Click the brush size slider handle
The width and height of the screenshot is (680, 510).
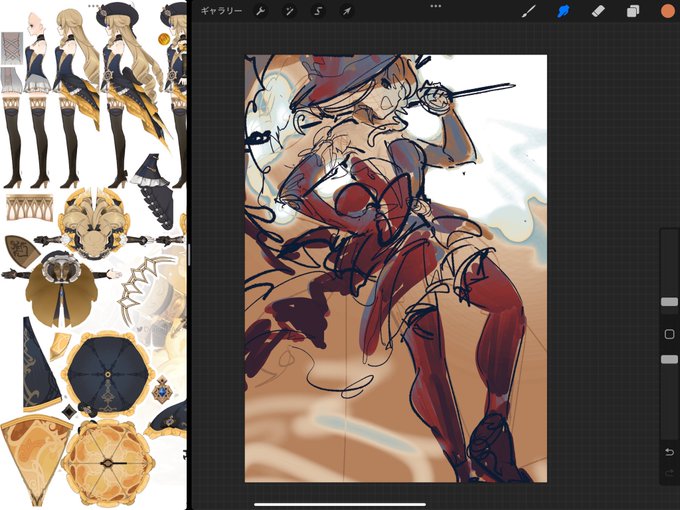(x=669, y=302)
